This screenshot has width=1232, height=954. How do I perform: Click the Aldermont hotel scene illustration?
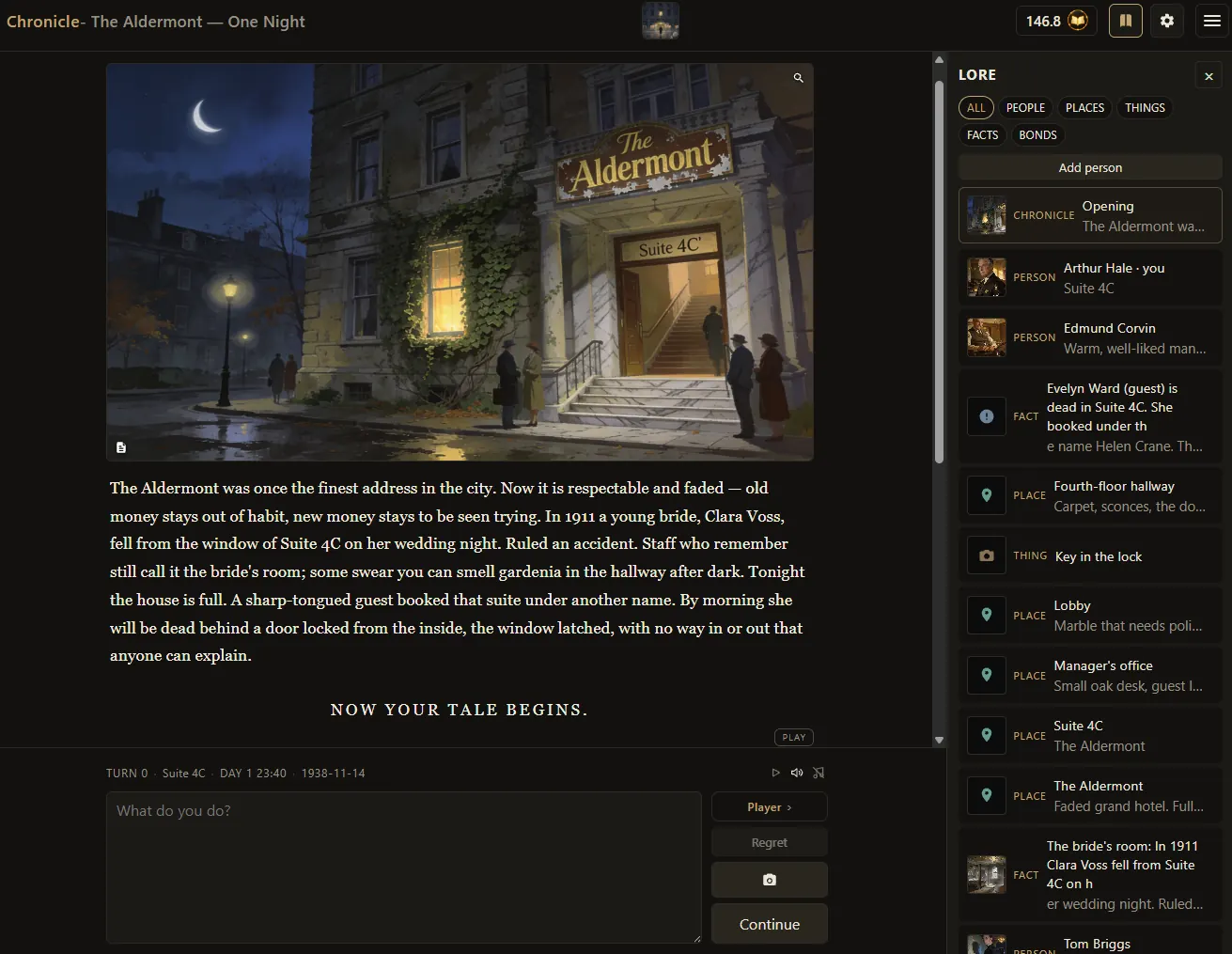(460, 262)
